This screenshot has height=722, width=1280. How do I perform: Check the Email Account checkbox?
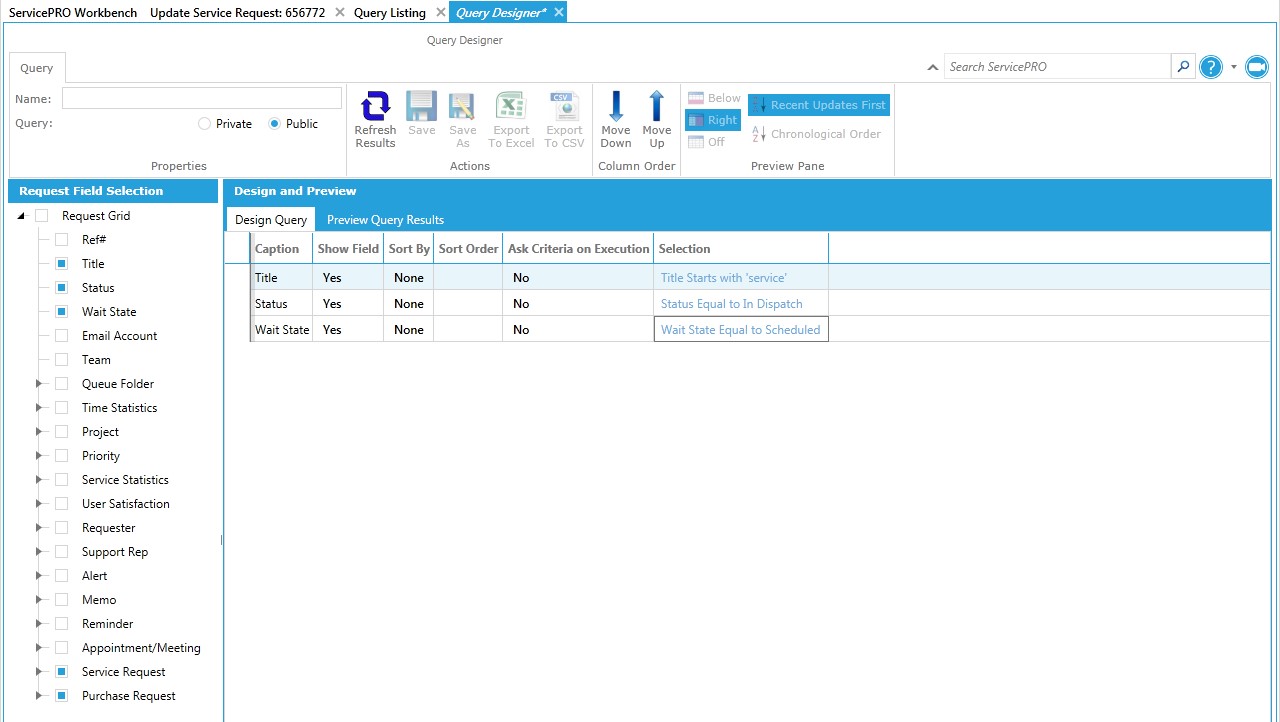click(61, 336)
